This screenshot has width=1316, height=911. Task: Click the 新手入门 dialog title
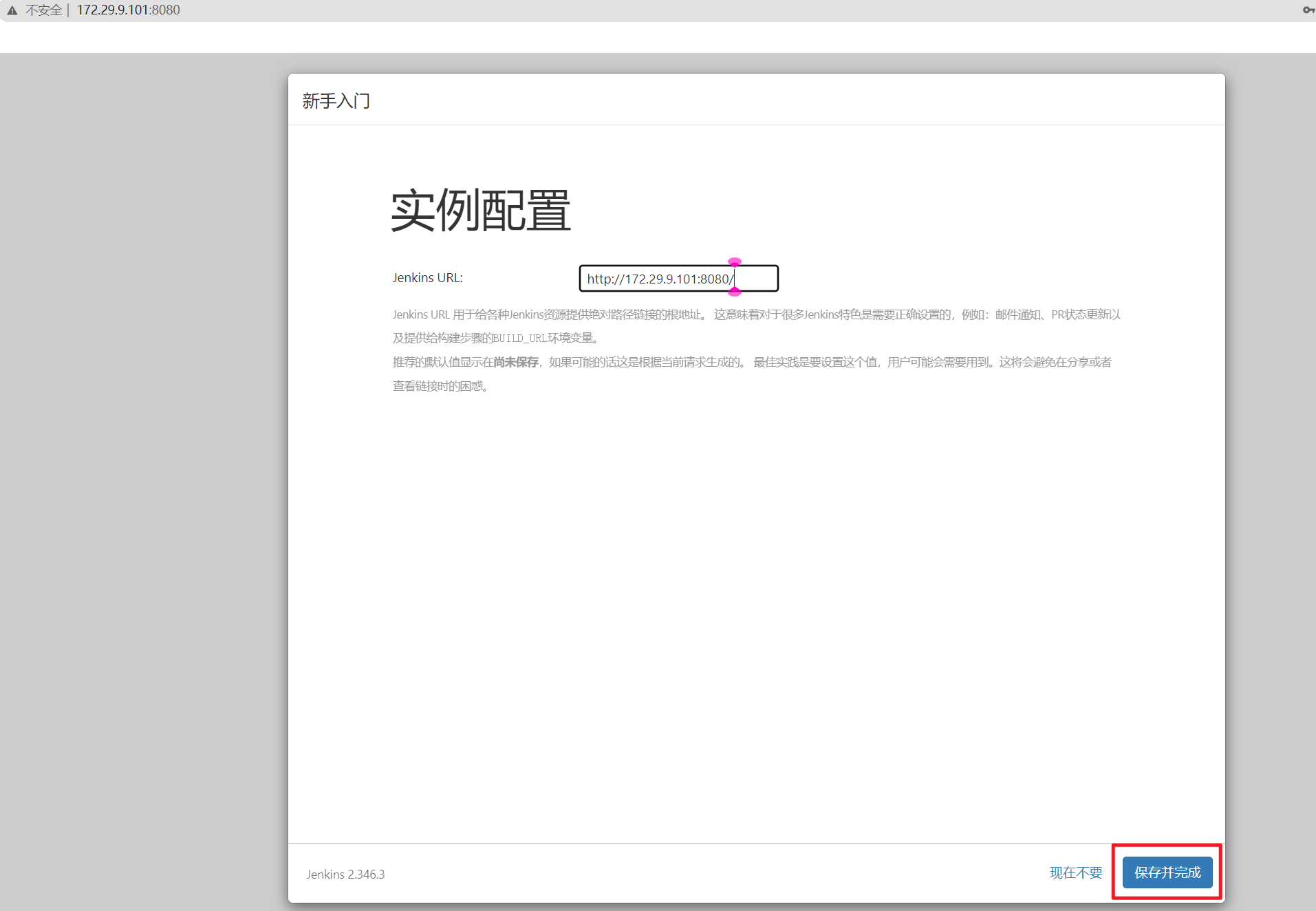tap(336, 101)
